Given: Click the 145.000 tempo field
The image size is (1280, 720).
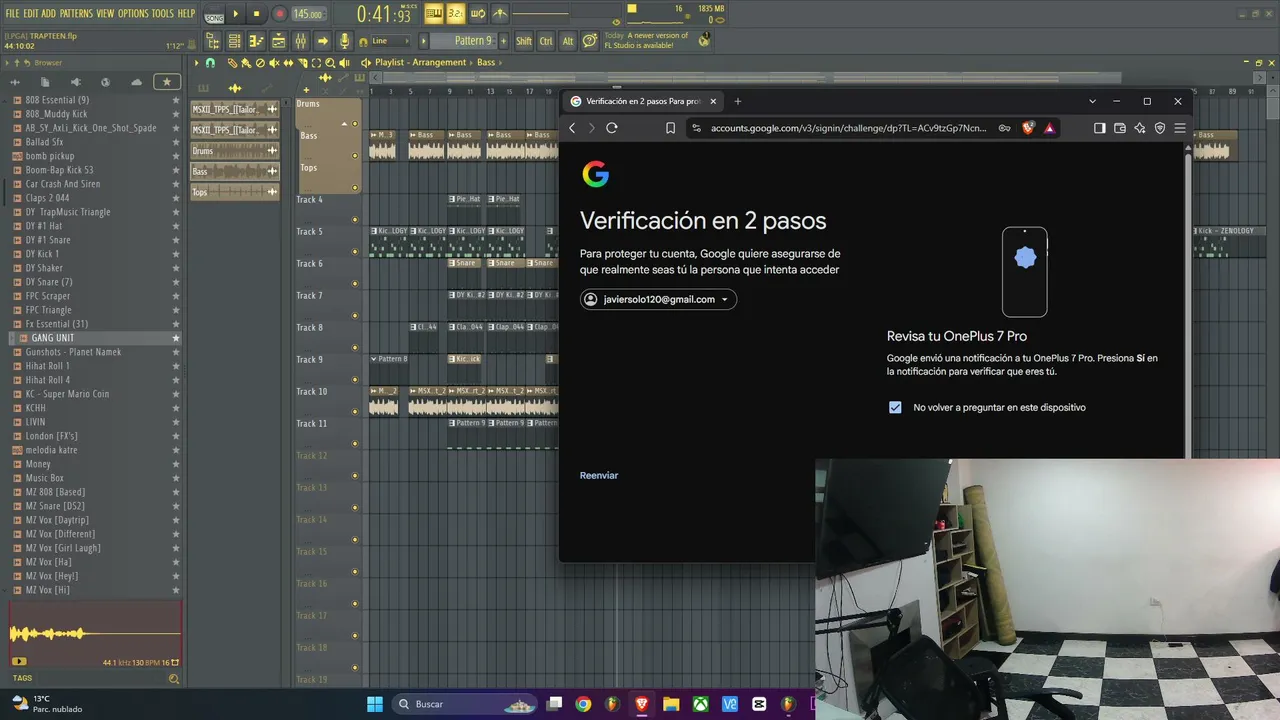Looking at the screenshot, I should pyautogui.click(x=308, y=14).
